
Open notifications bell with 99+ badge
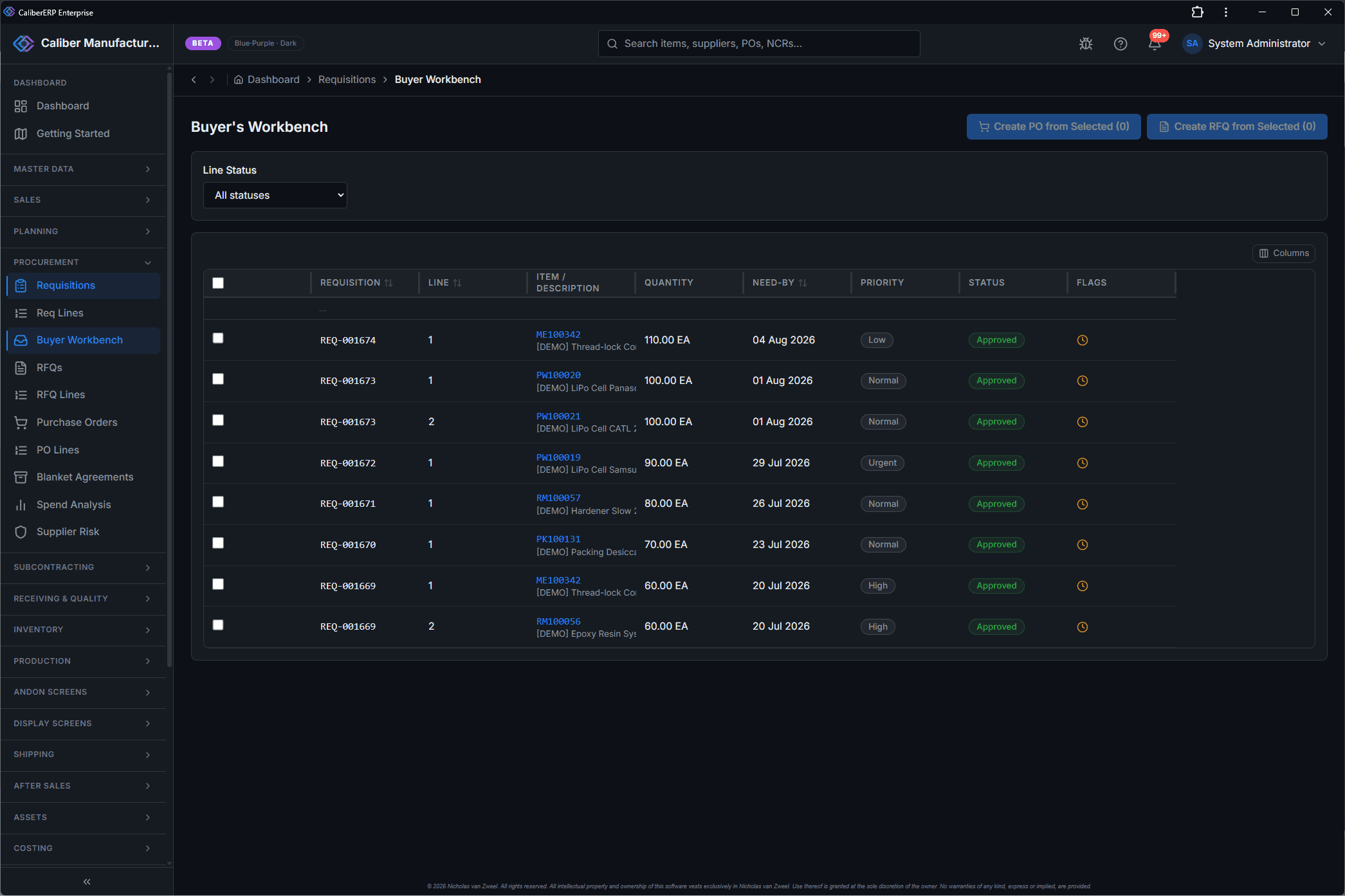pyautogui.click(x=1155, y=42)
